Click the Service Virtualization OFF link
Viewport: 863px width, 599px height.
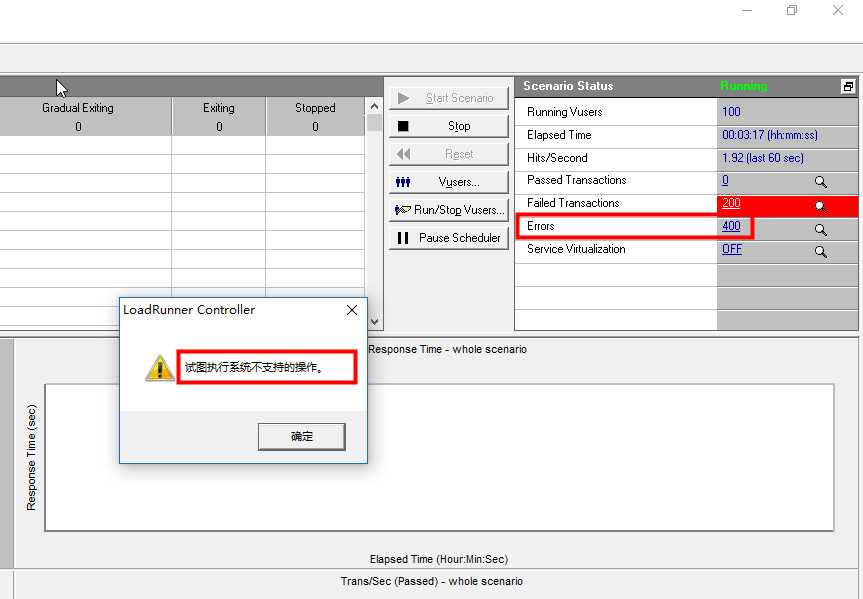(731, 249)
